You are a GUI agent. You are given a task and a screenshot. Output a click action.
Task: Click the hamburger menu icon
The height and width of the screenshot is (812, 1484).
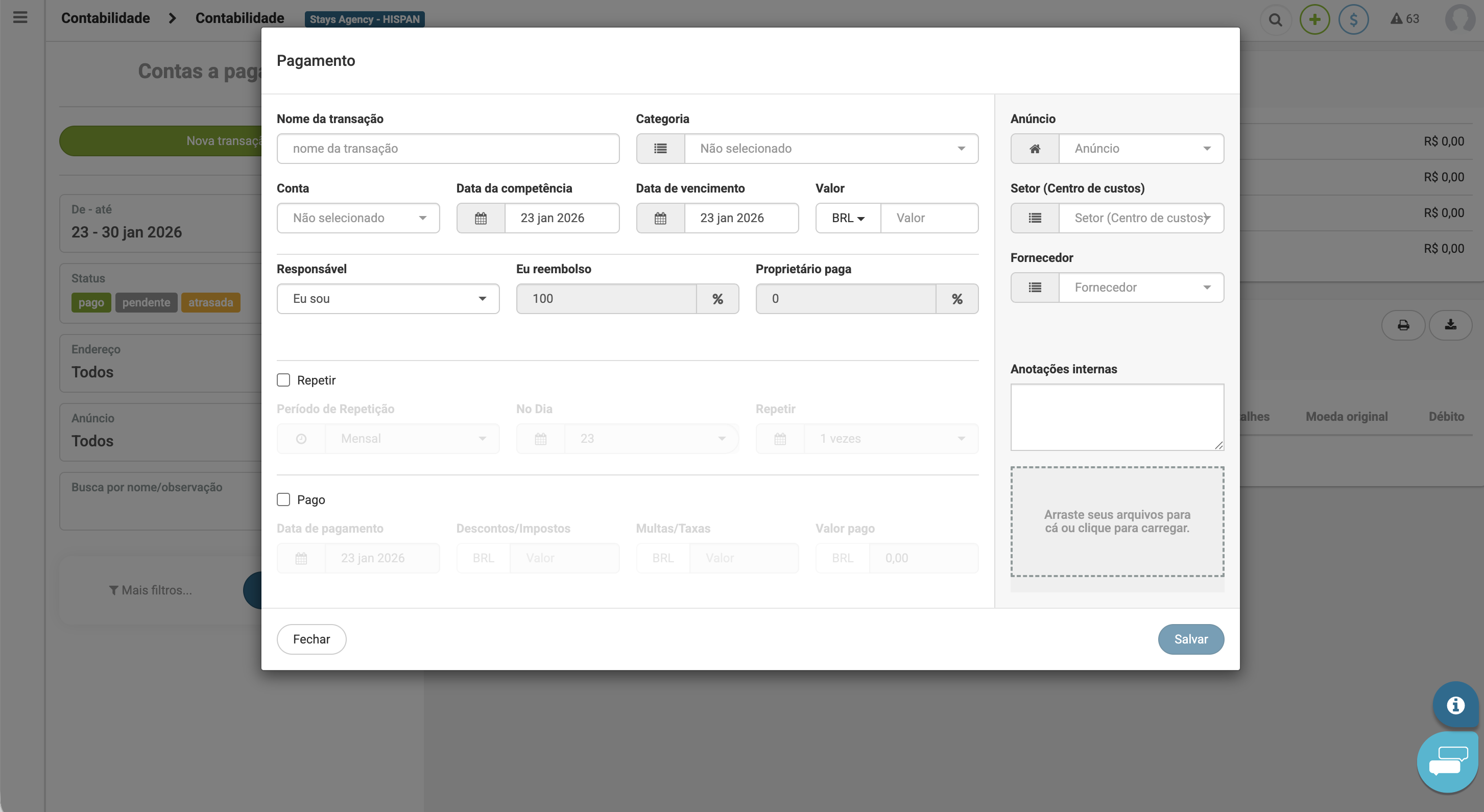point(20,18)
